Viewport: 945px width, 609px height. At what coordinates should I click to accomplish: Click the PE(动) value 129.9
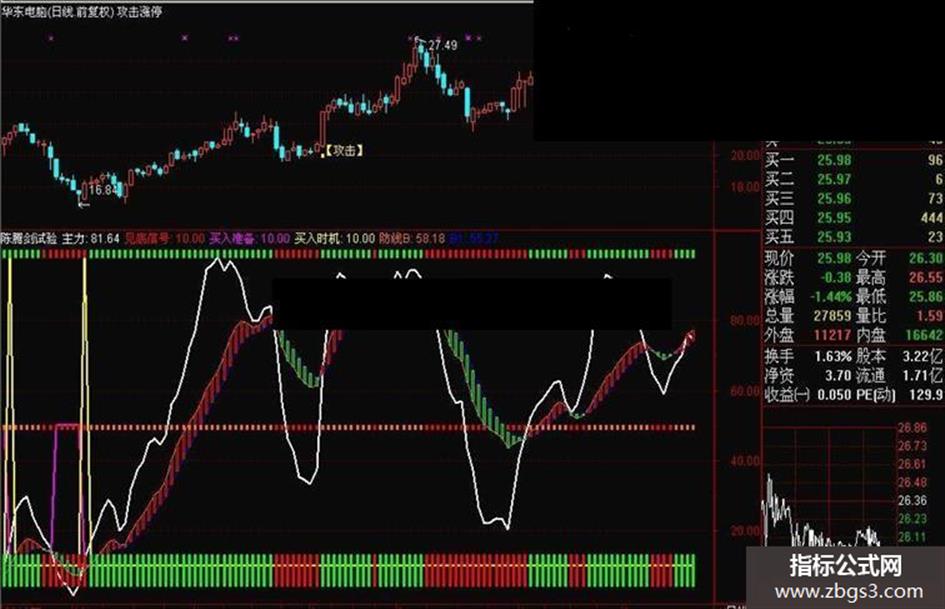pyautogui.click(x=926, y=396)
